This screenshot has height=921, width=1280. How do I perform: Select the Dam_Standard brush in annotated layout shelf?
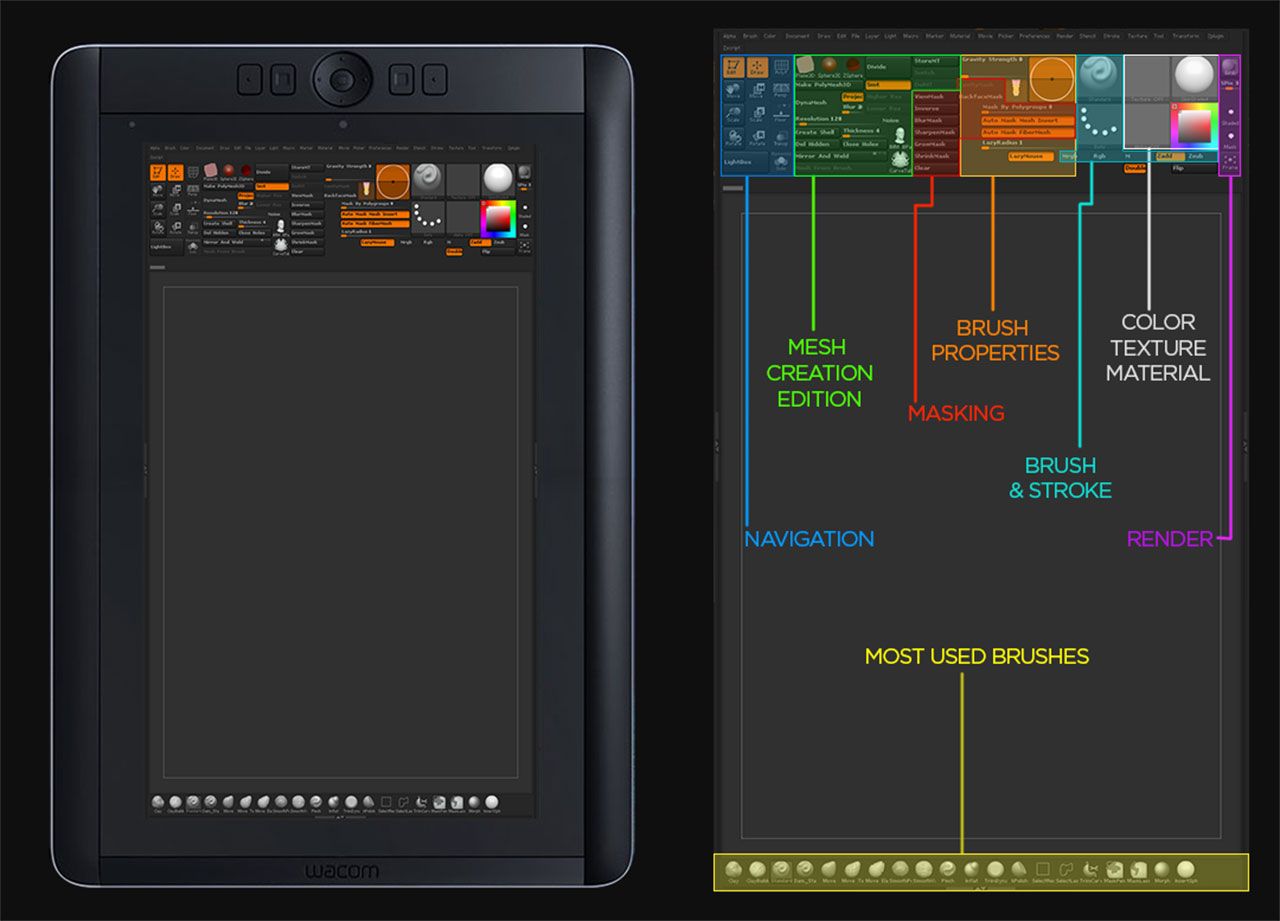click(x=805, y=870)
